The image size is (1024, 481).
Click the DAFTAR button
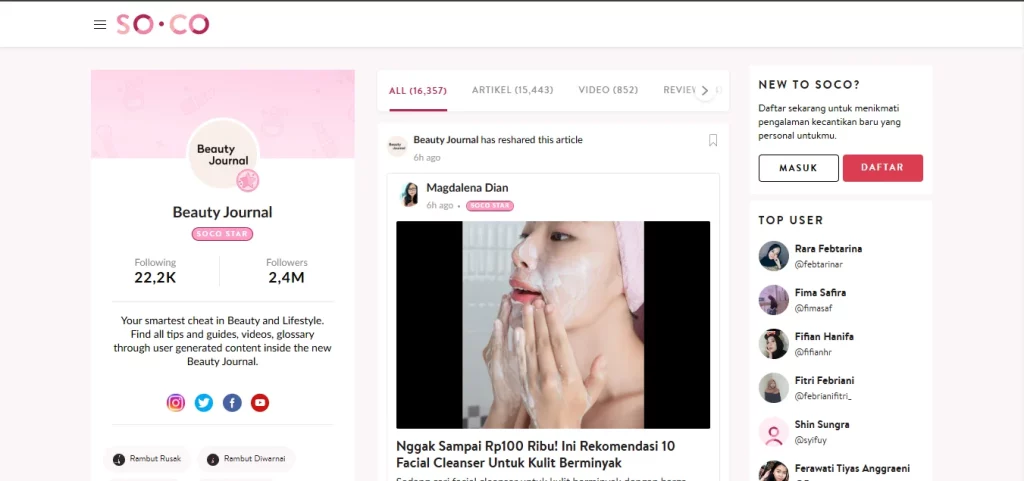tap(882, 168)
